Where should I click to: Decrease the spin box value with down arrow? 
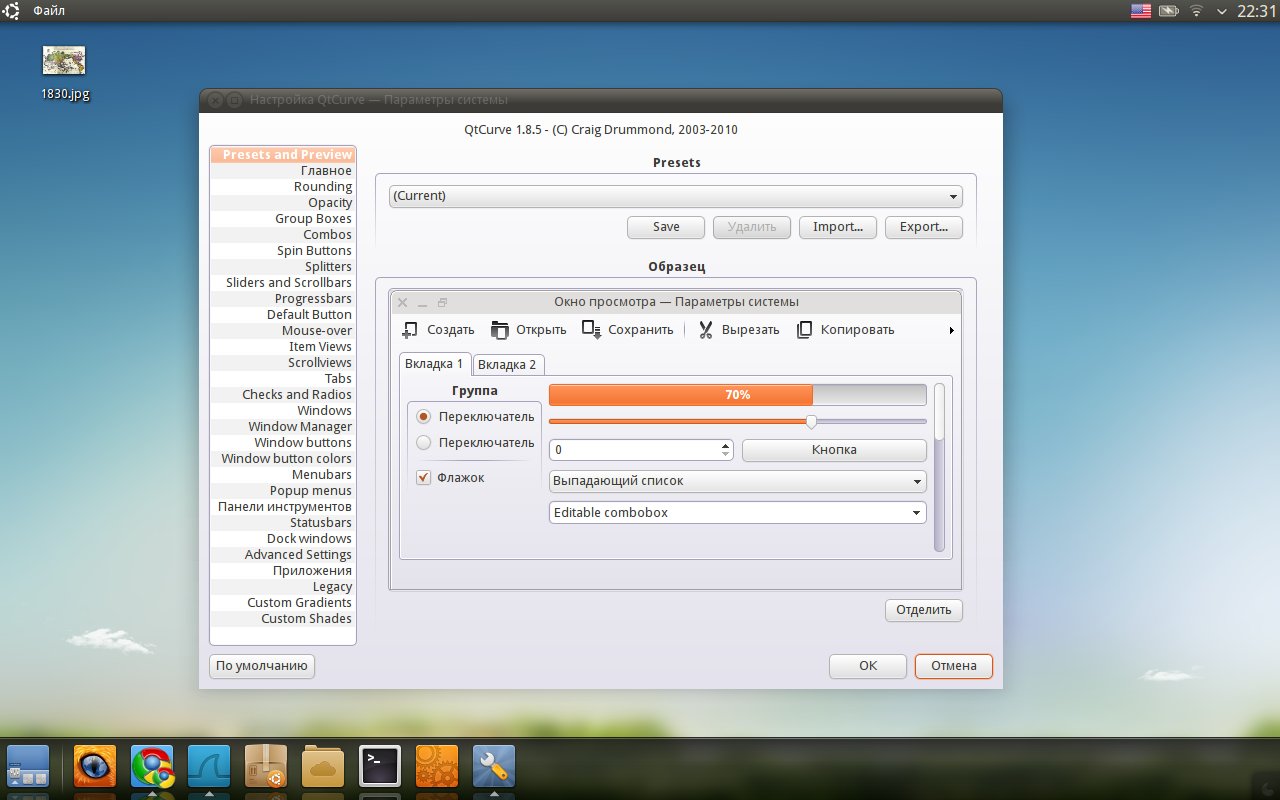(x=726, y=455)
